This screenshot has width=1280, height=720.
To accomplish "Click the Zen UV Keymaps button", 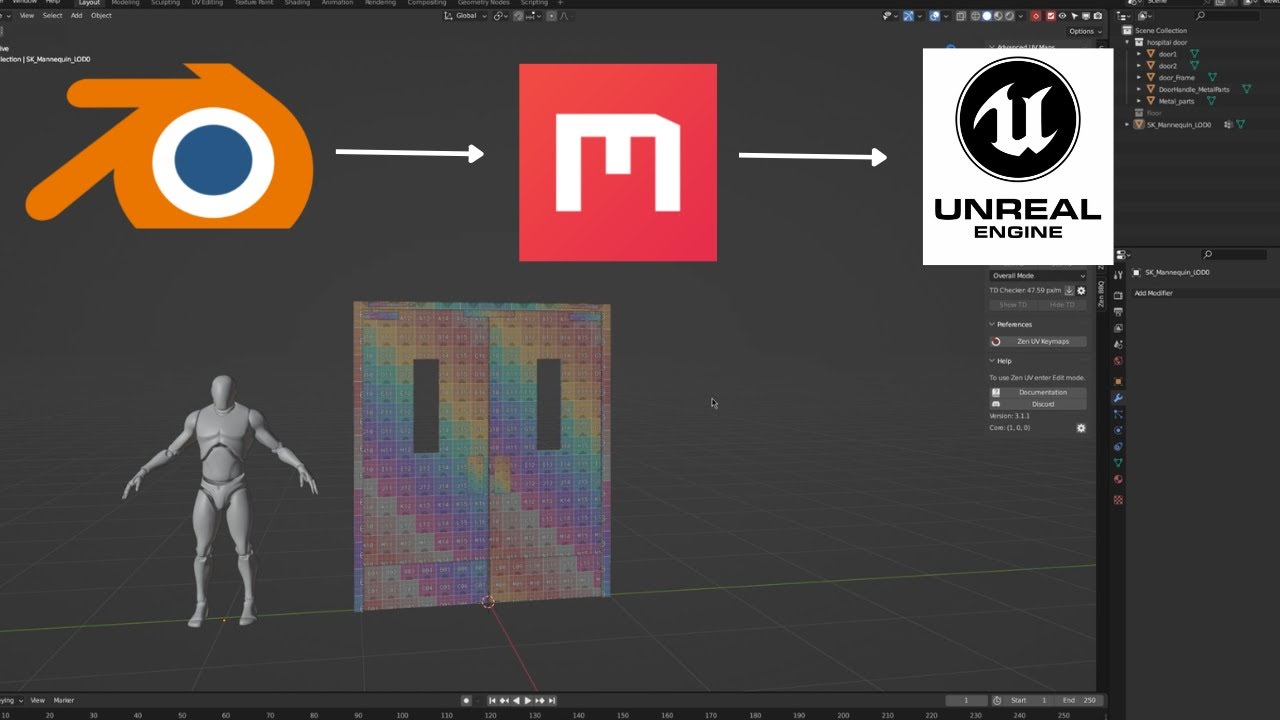I will tap(1038, 342).
